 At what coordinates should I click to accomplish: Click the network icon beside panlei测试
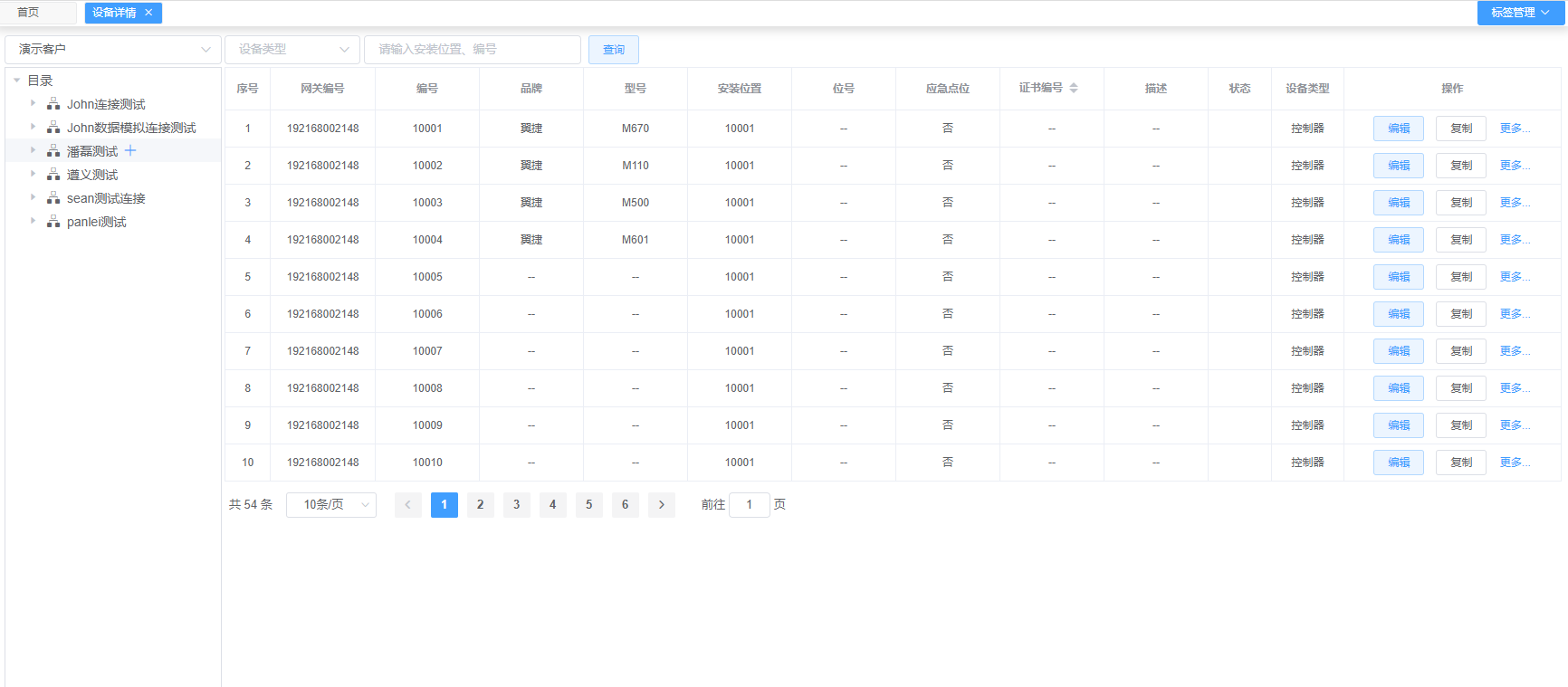(53, 222)
